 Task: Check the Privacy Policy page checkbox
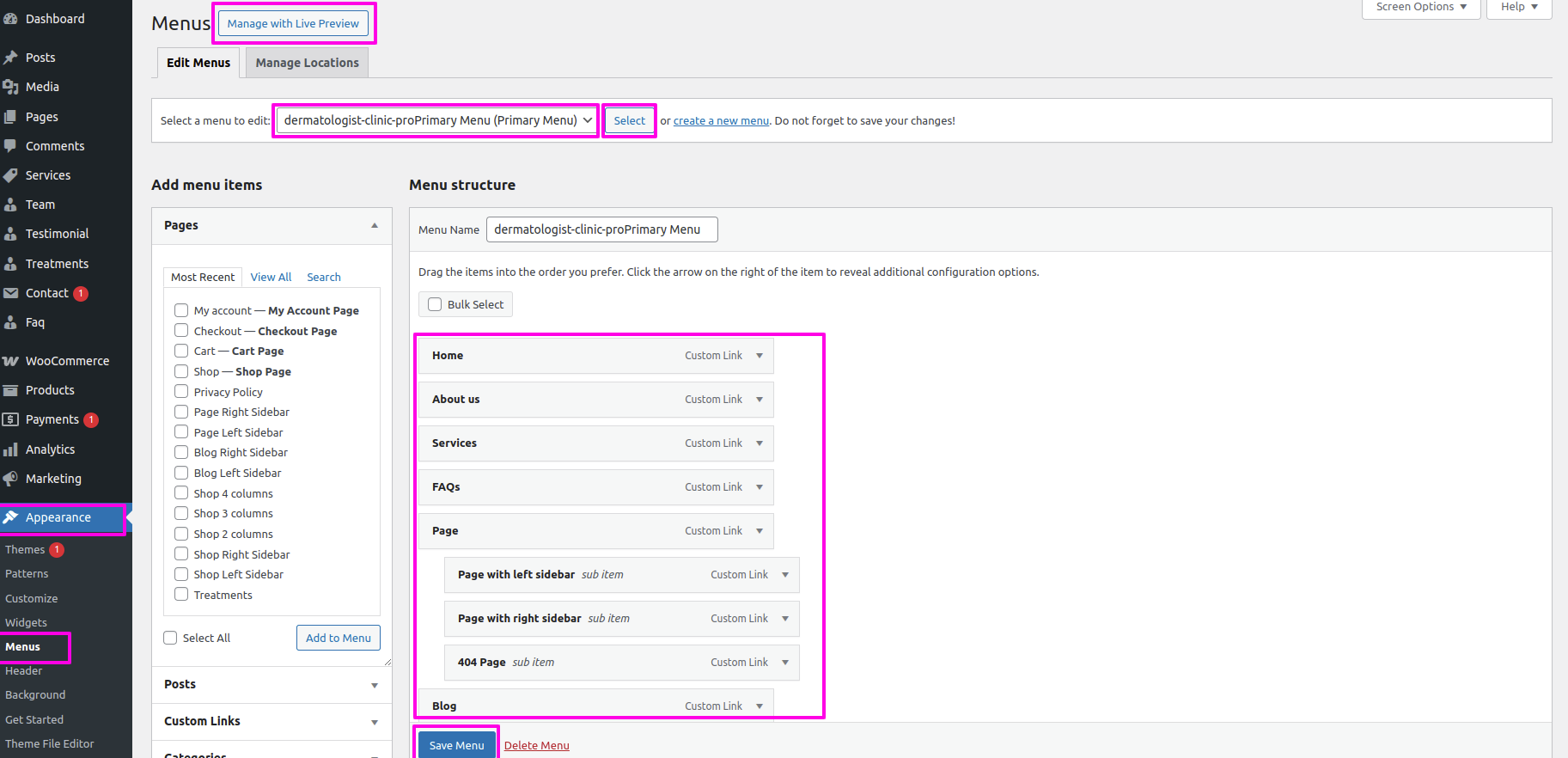181,392
